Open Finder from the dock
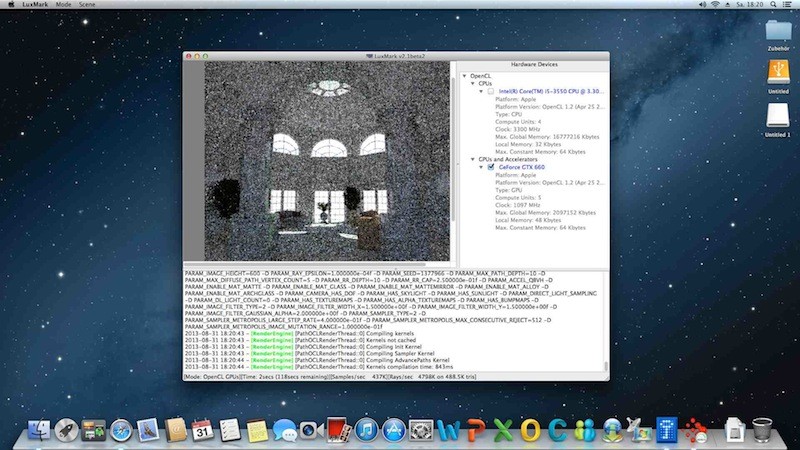Viewport: 800px width, 450px height. coord(40,431)
